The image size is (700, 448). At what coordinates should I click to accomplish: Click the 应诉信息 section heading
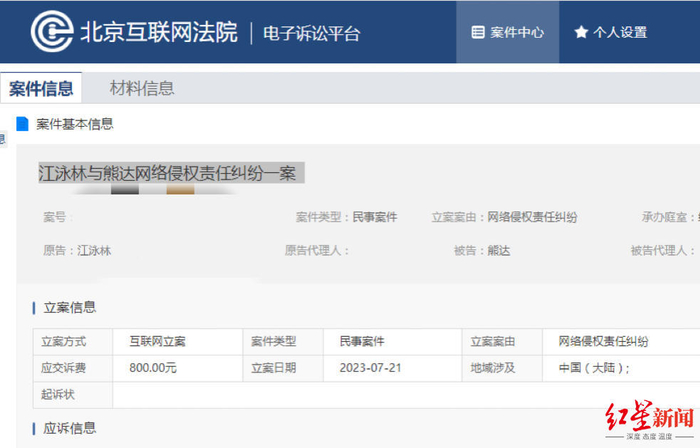coord(70,429)
